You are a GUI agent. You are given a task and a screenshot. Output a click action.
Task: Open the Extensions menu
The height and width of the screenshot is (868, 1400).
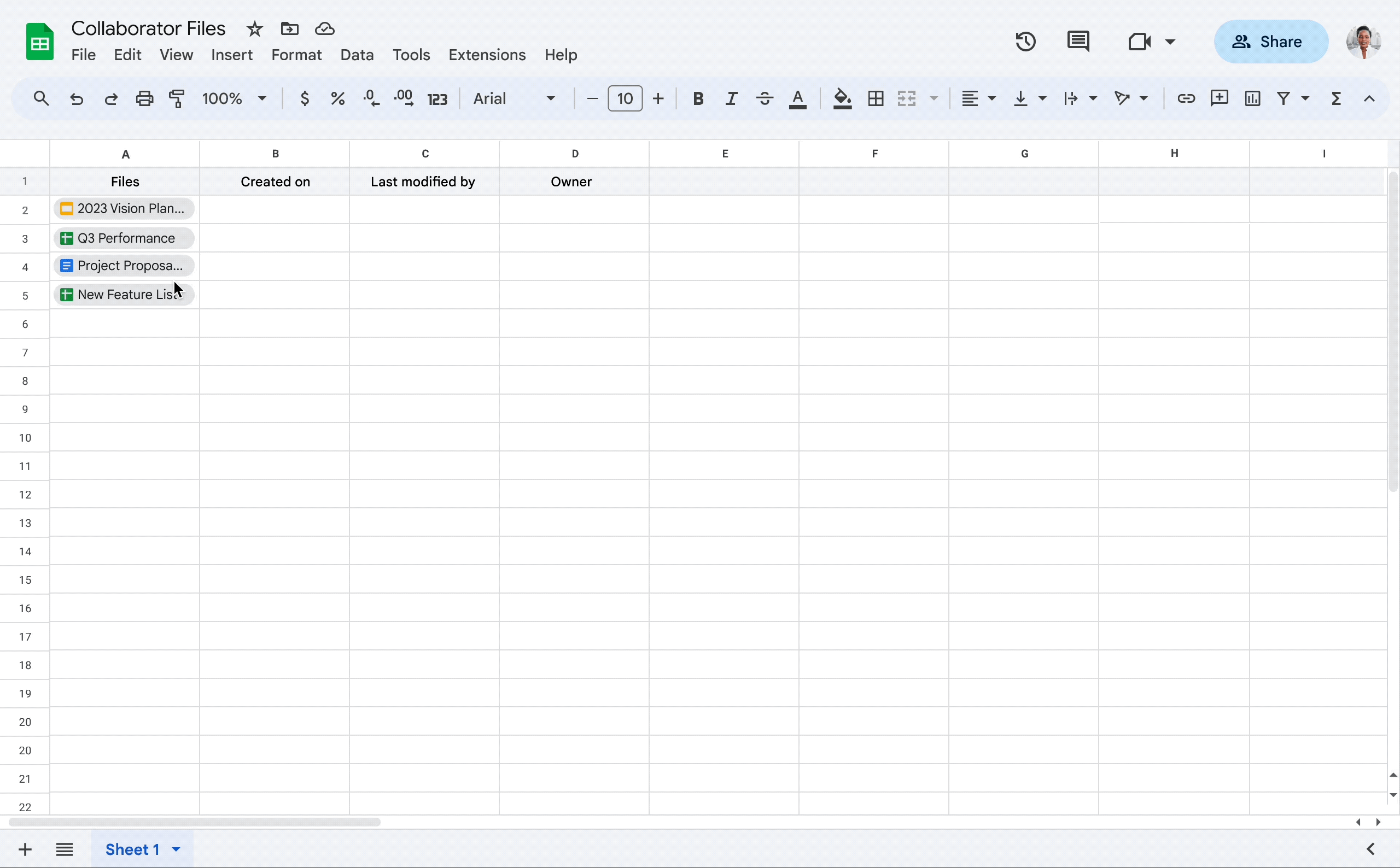[x=487, y=55]
